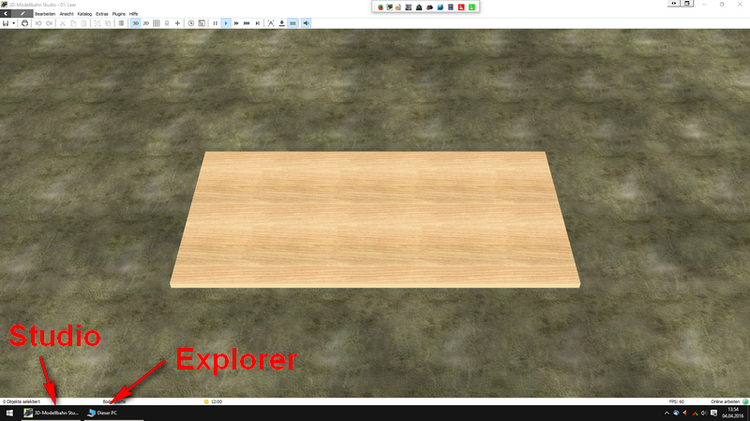Set simulation to triple fast-forward
This screenshot has width=750, height=421.
point(247,23)
